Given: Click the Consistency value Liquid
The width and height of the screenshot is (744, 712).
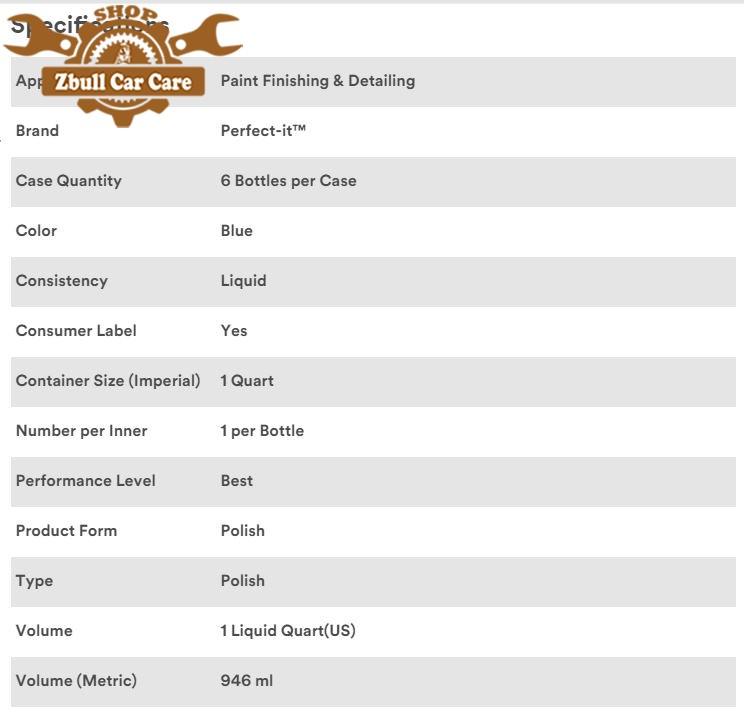Looking at the screenshot, I should point(243,281).
